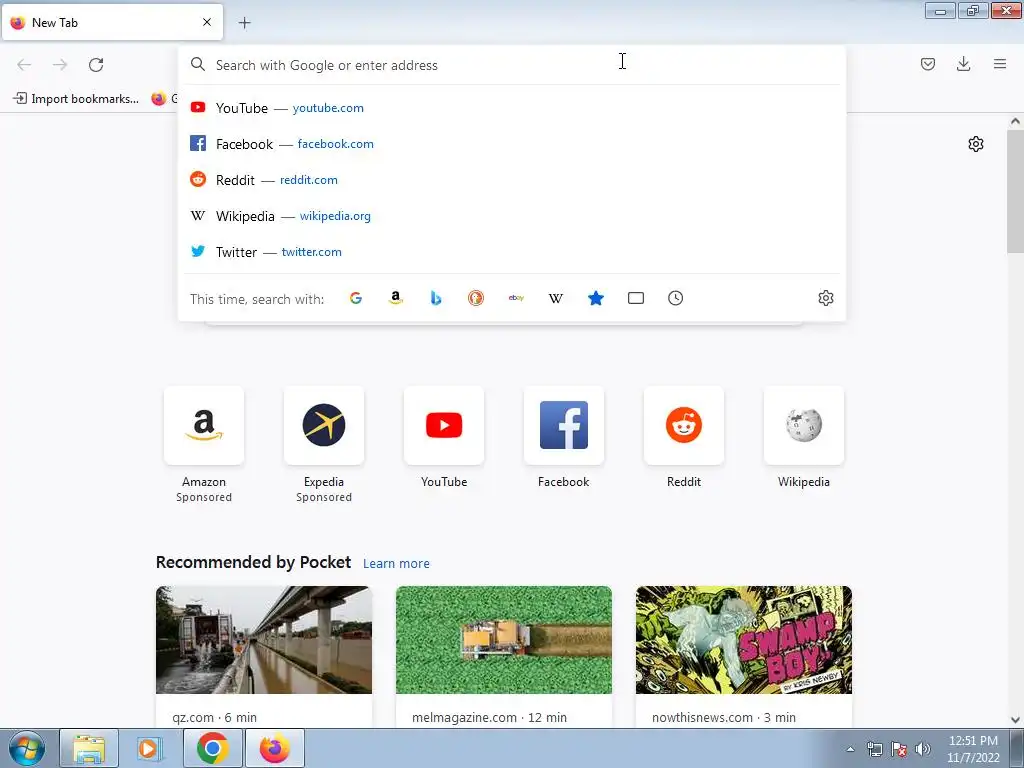Search this time with eBay icon
Image resolution: width=1024 pixels, height=768 pixels.
[516, 298]
